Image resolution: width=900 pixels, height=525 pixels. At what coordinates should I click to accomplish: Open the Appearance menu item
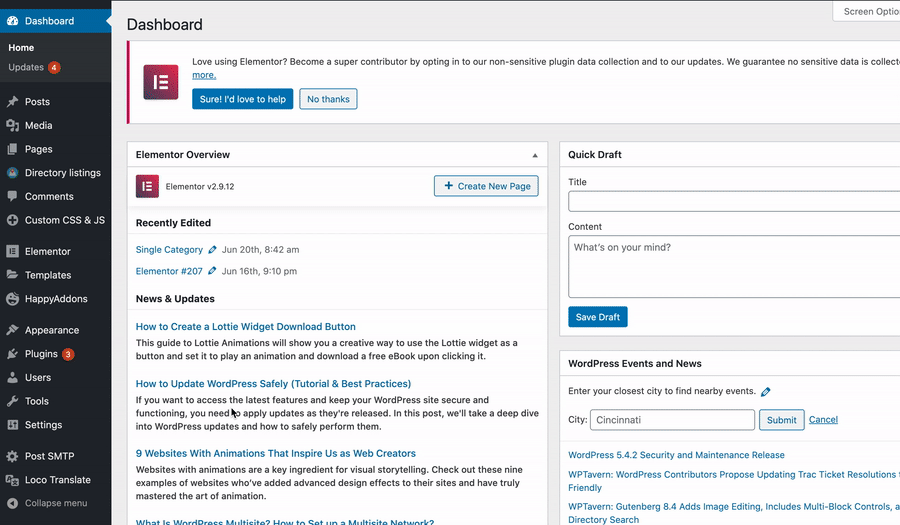tap(52, 330)
